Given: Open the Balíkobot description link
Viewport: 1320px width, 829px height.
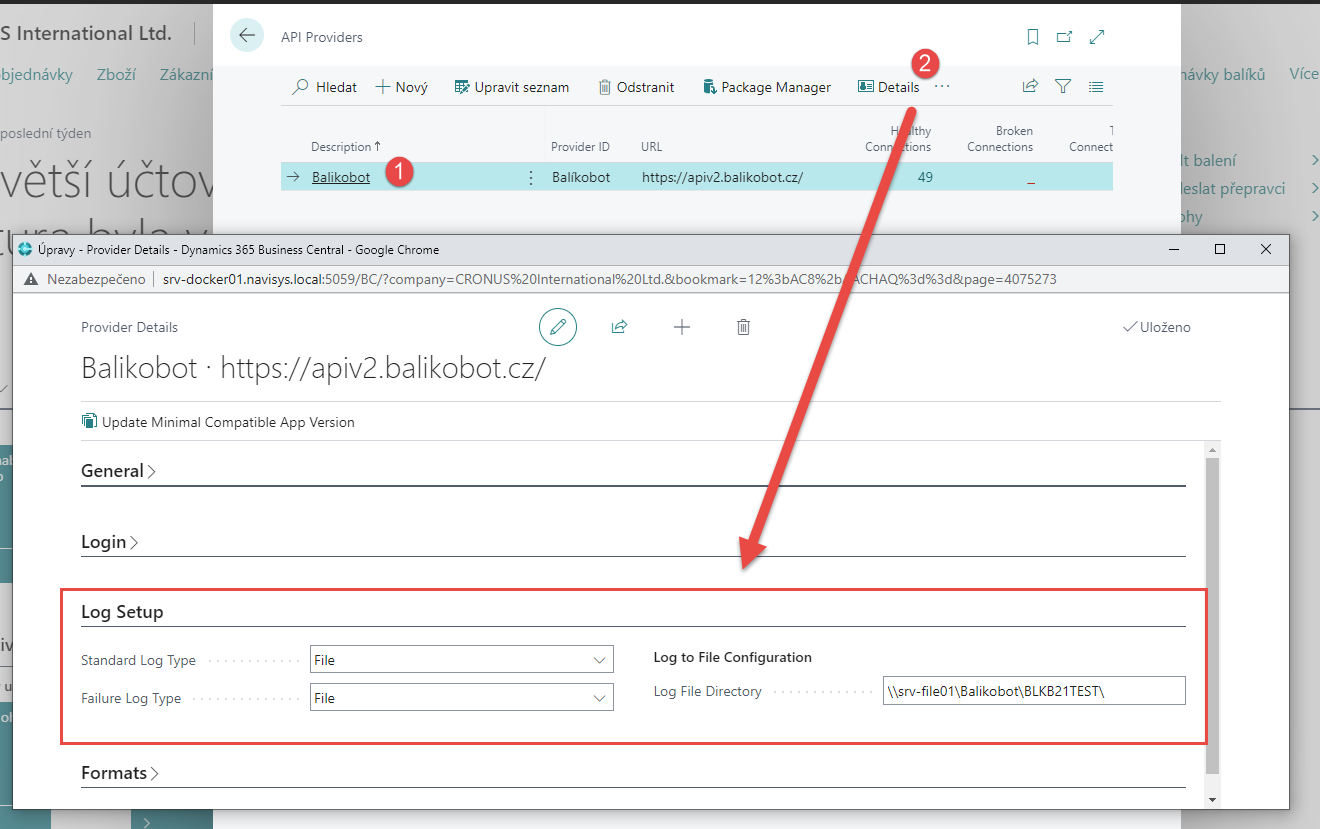Looking at the screenshot, I should [341, 177].
